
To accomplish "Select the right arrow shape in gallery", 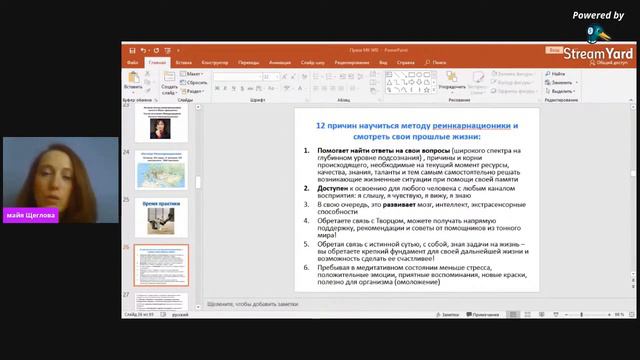I will [x=412, y=82].
